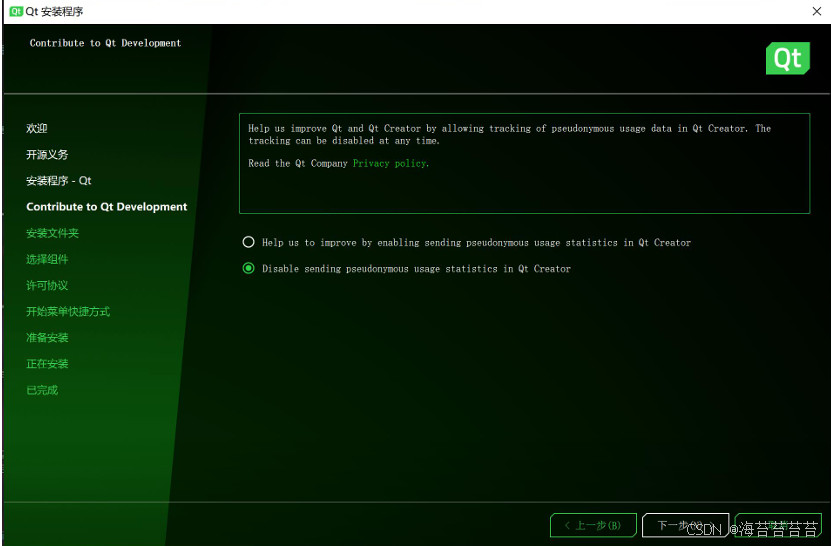The width and height of the screenshot is (831, 546).
Task: Click the Contribute to Qt Development page header
Action: tap(105, 43)
